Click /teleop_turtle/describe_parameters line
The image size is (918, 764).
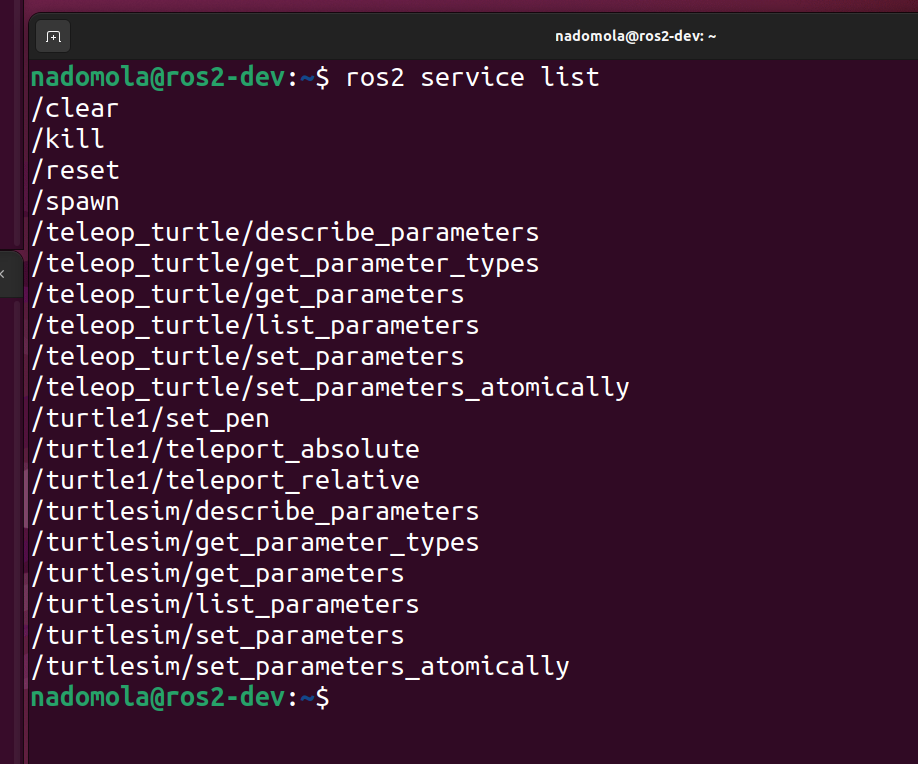coord(285,232)
